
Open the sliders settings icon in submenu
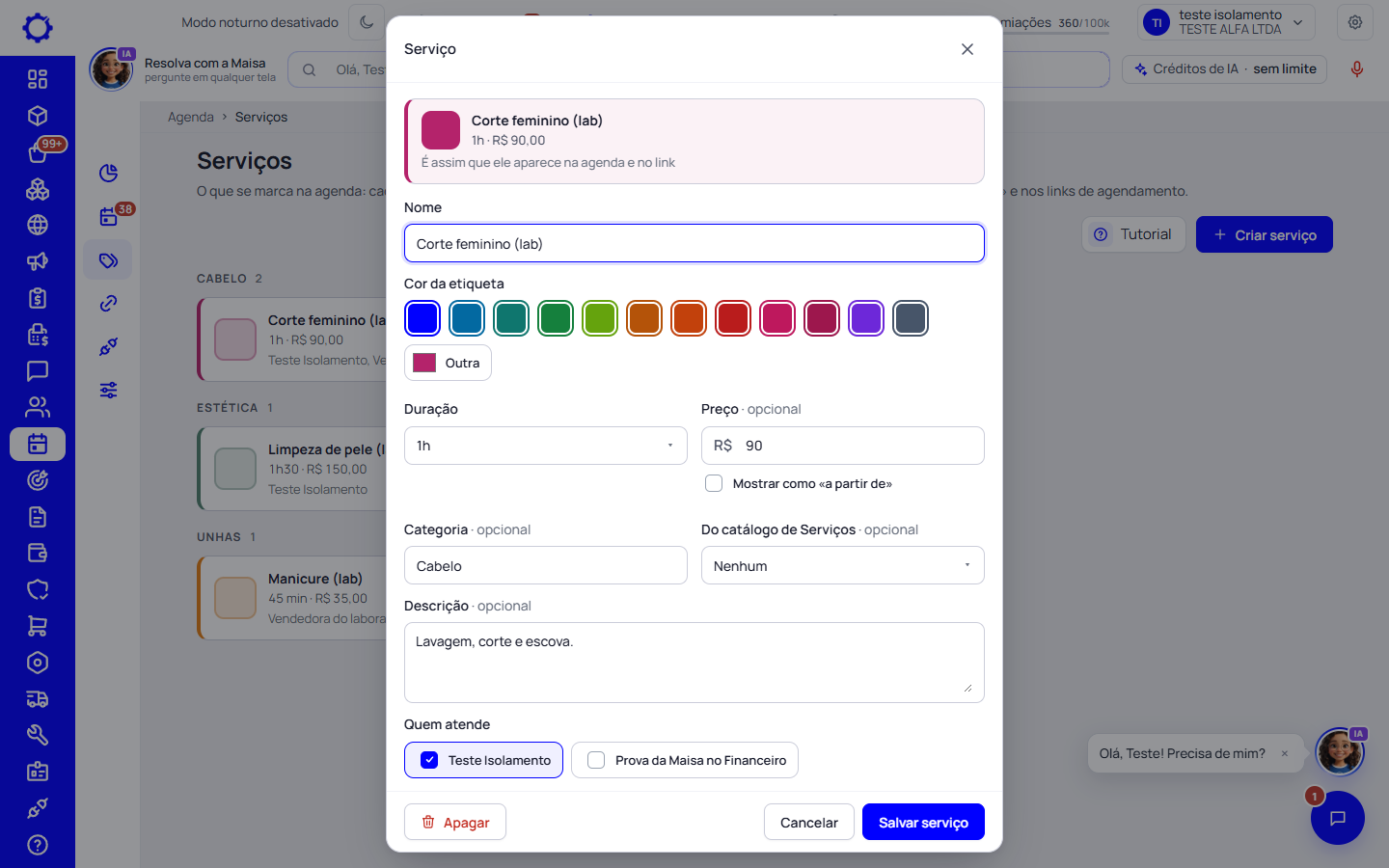(x=108, y=390)
